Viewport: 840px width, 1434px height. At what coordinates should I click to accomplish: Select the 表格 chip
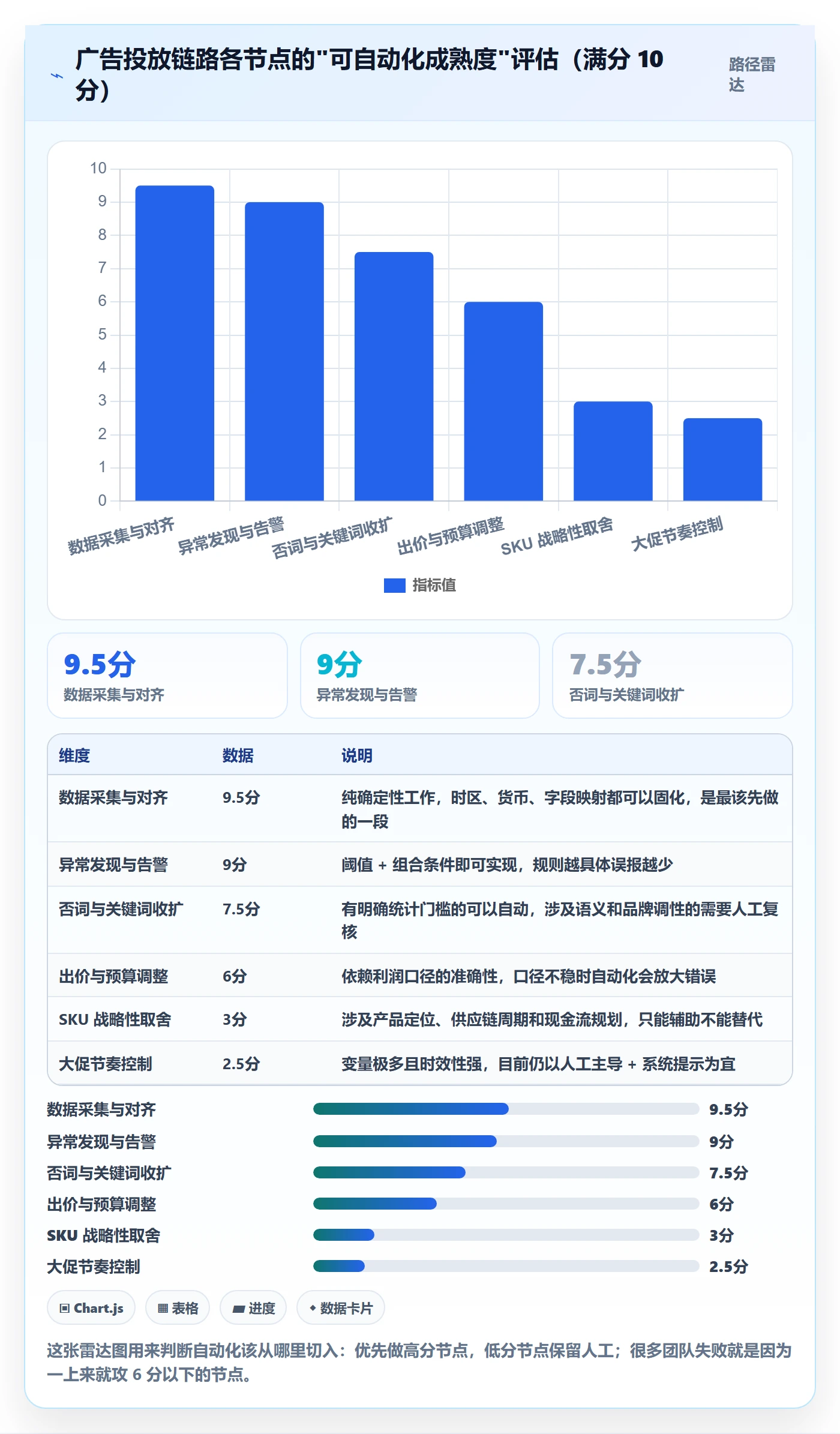(178, 1308)
